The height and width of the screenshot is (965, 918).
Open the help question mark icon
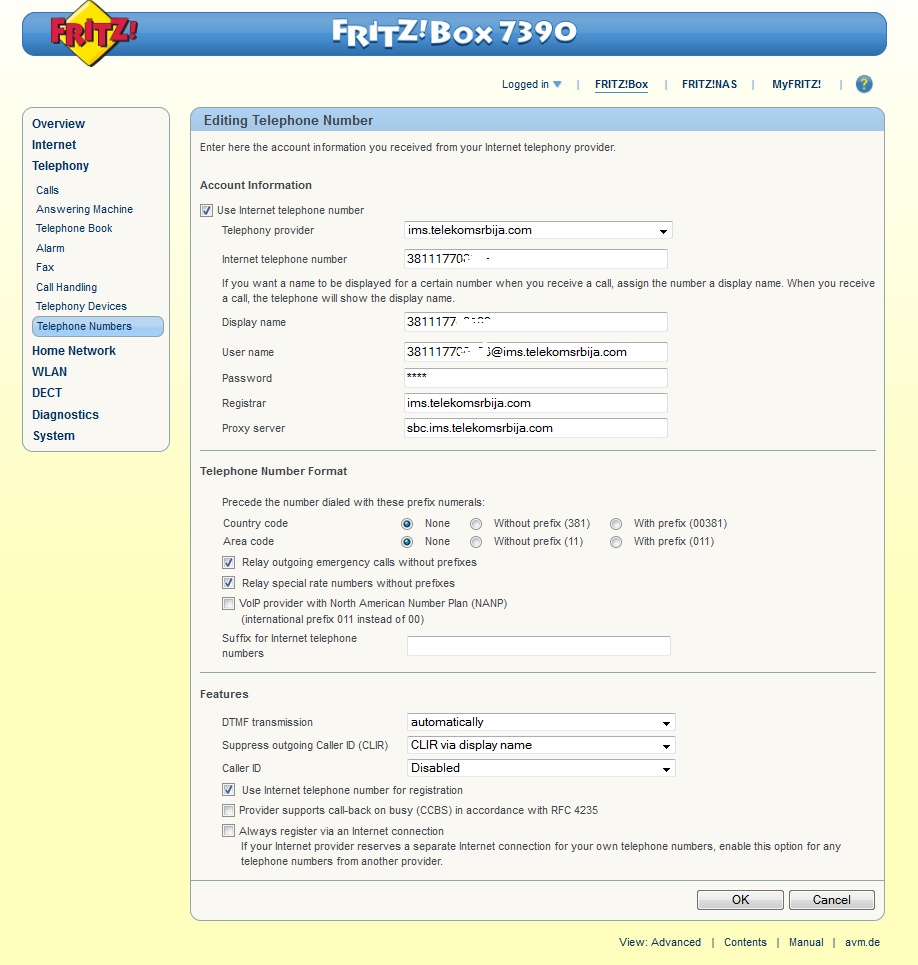pos(864,84)
